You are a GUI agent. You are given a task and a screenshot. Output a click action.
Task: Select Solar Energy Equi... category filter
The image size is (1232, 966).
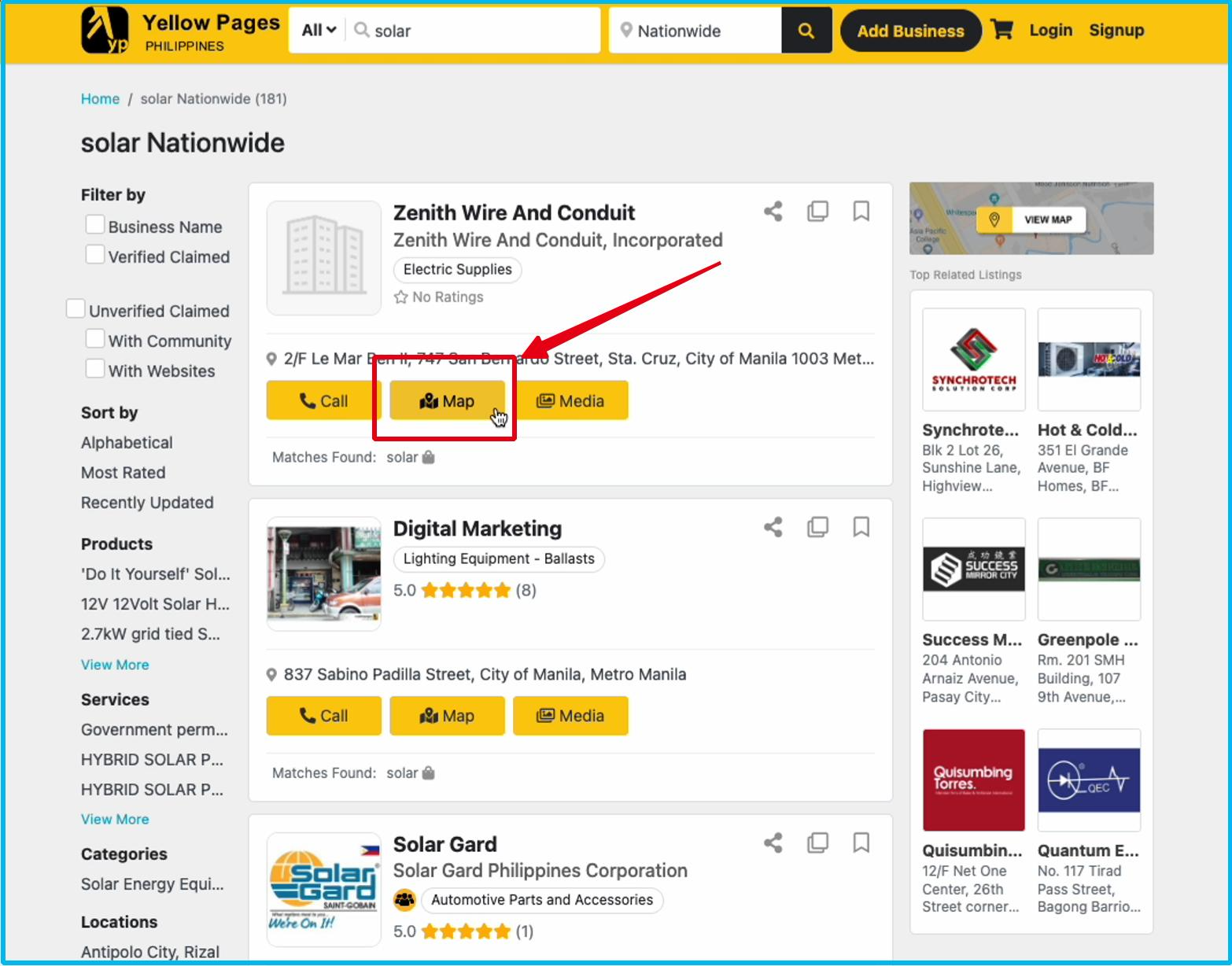pyautogui.click(x=153, y=883)
